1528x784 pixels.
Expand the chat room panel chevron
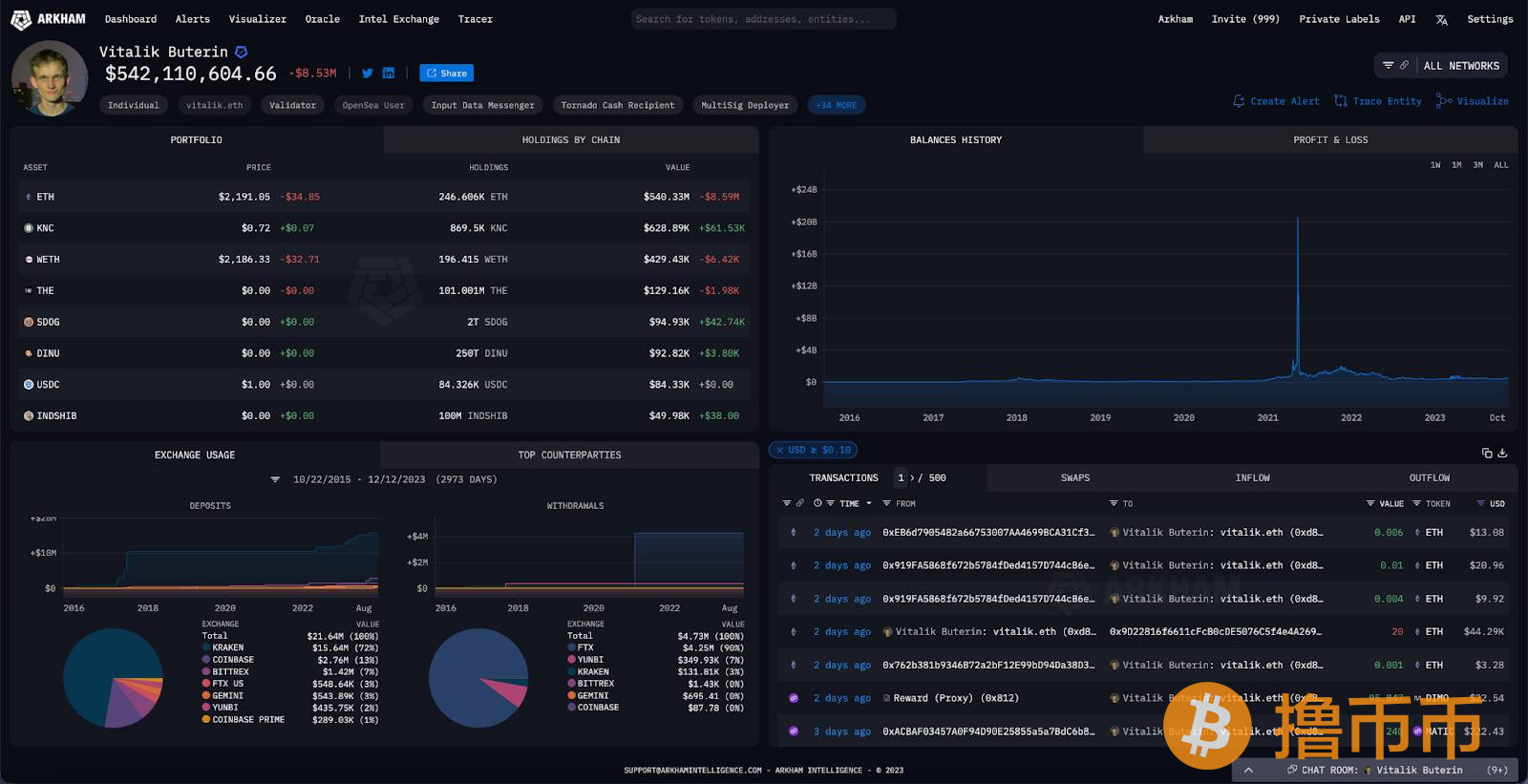coord(1248,770)
